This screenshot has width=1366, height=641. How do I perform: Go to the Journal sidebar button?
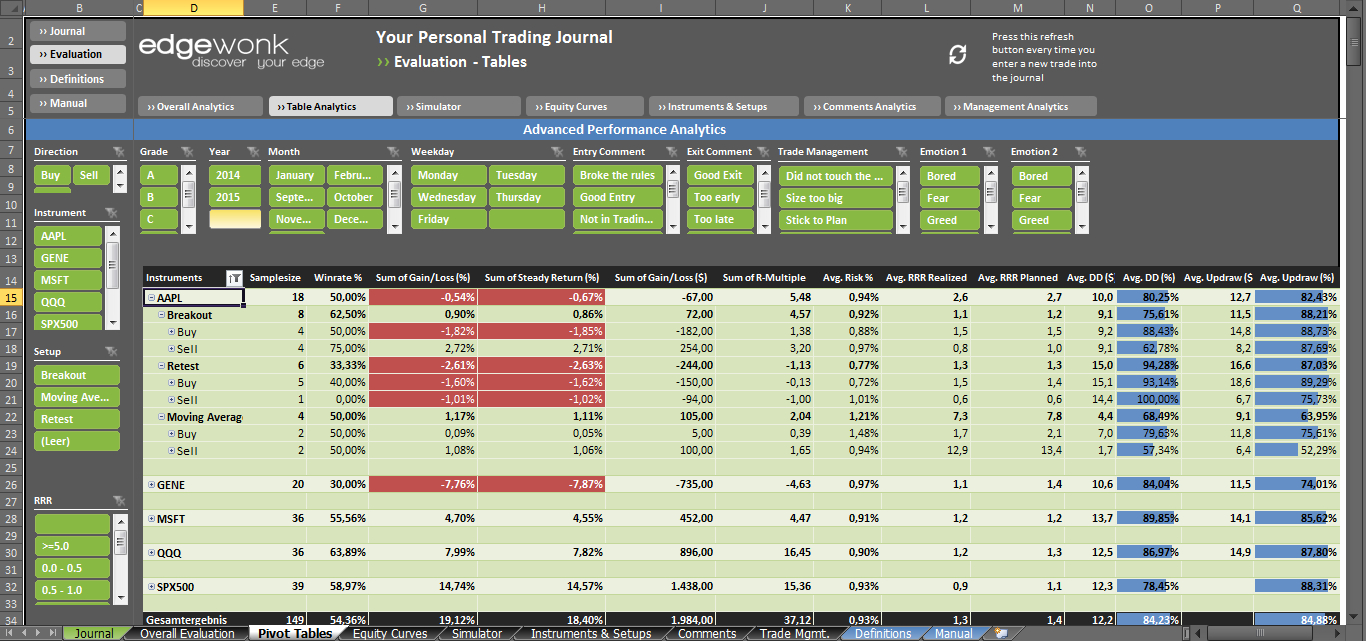[x=77, y=31]
